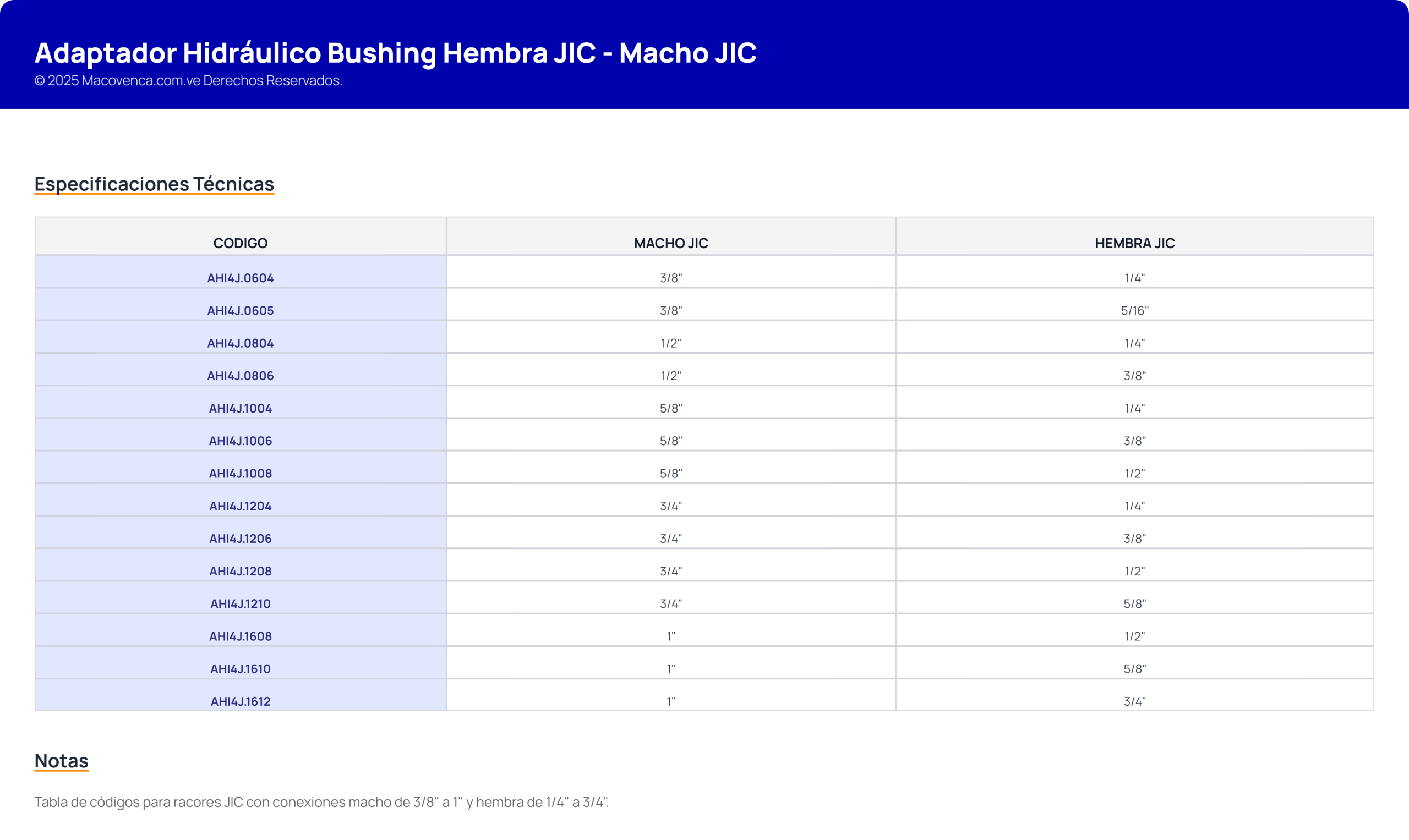The height and width of the screenshot is (840, 1409).
Task: Click the Especificaciones Técnicas section heading
Action: click(x=154, y=184)
